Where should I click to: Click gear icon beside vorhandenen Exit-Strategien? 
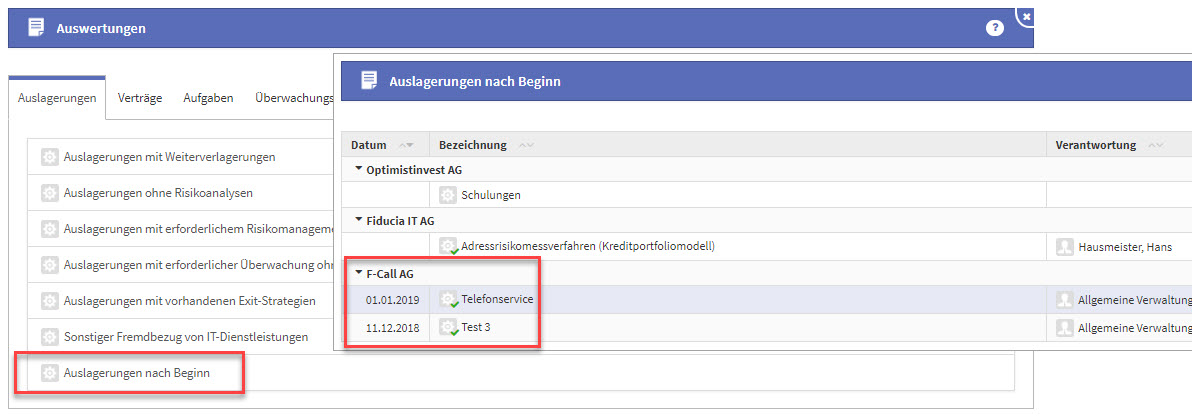(x=49, y=300)
